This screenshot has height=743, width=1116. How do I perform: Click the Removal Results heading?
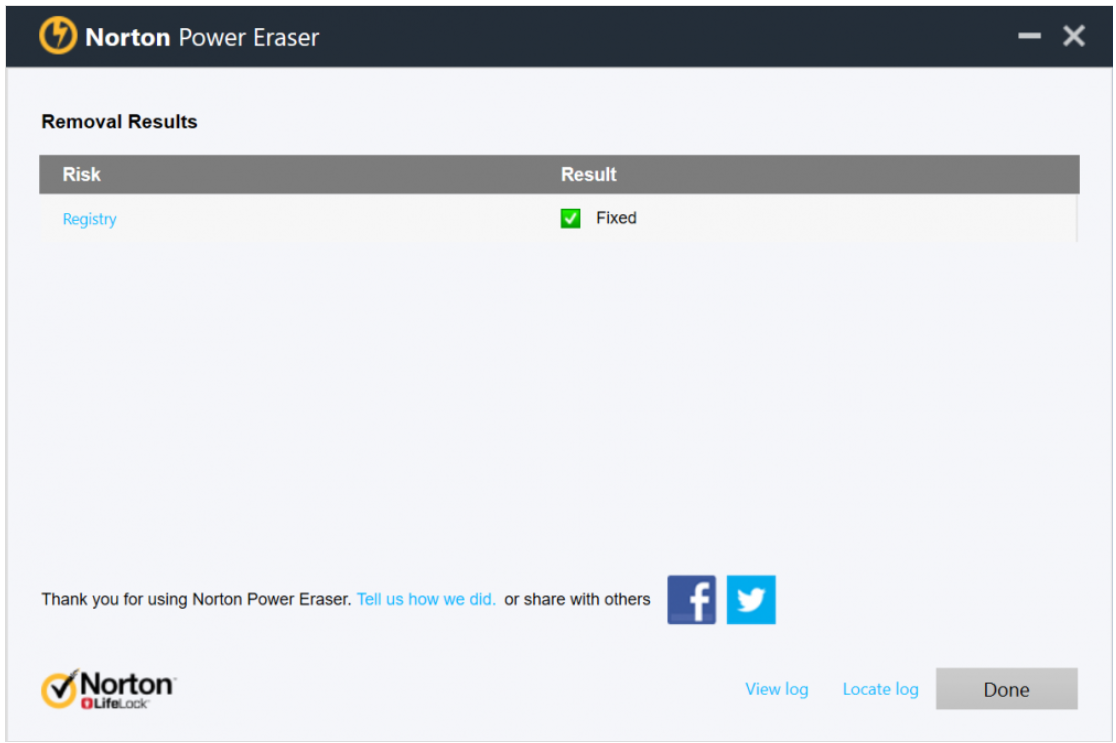click(x=120, y=122)
